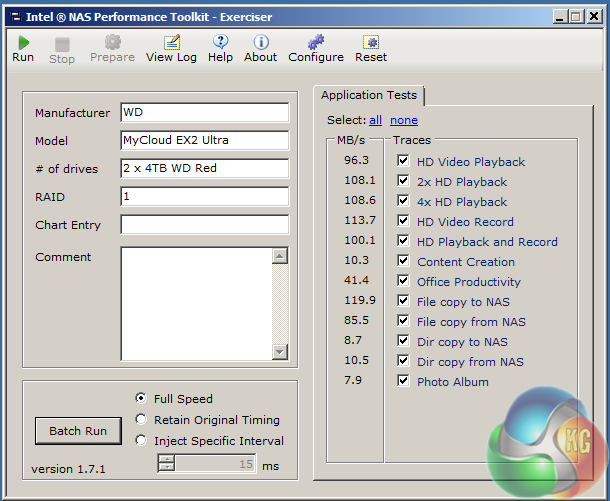Screen dimensions: 610x501
Task: Click the Prepare gear icon
Action: click(112, 42)
